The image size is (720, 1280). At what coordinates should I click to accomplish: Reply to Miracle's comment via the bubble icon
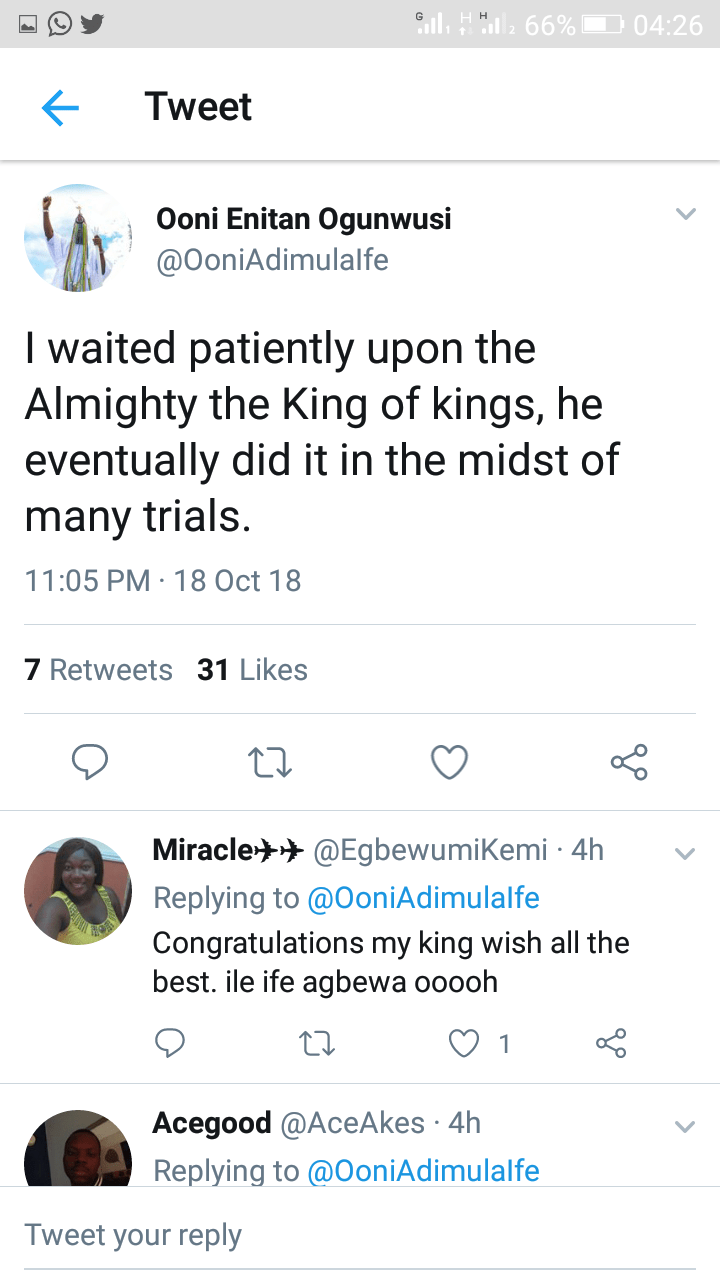pos(170,1044)
